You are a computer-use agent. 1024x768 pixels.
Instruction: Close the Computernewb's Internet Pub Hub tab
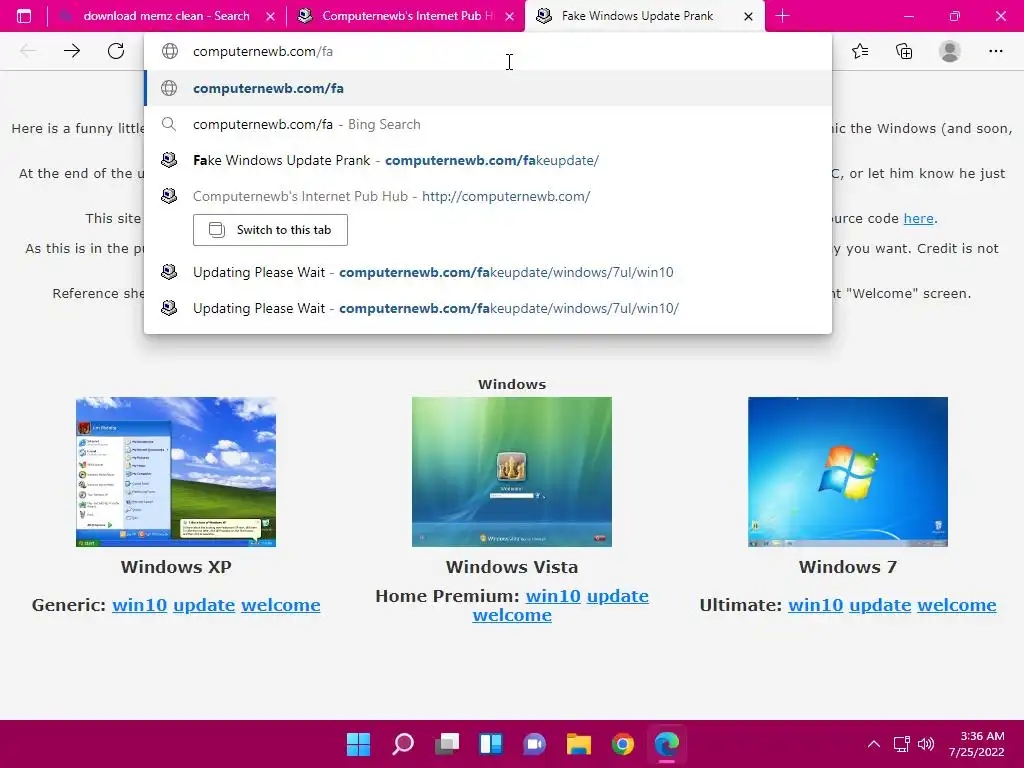[x=510, y=16]
